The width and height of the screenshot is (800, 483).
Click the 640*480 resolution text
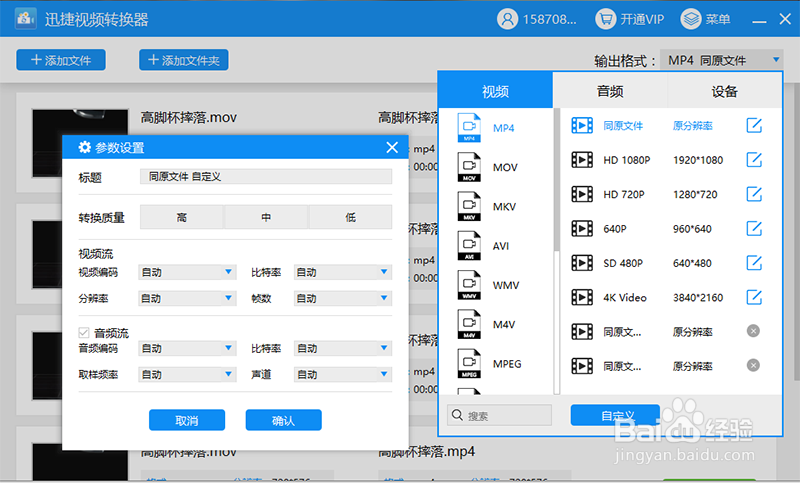pos(692,263)
